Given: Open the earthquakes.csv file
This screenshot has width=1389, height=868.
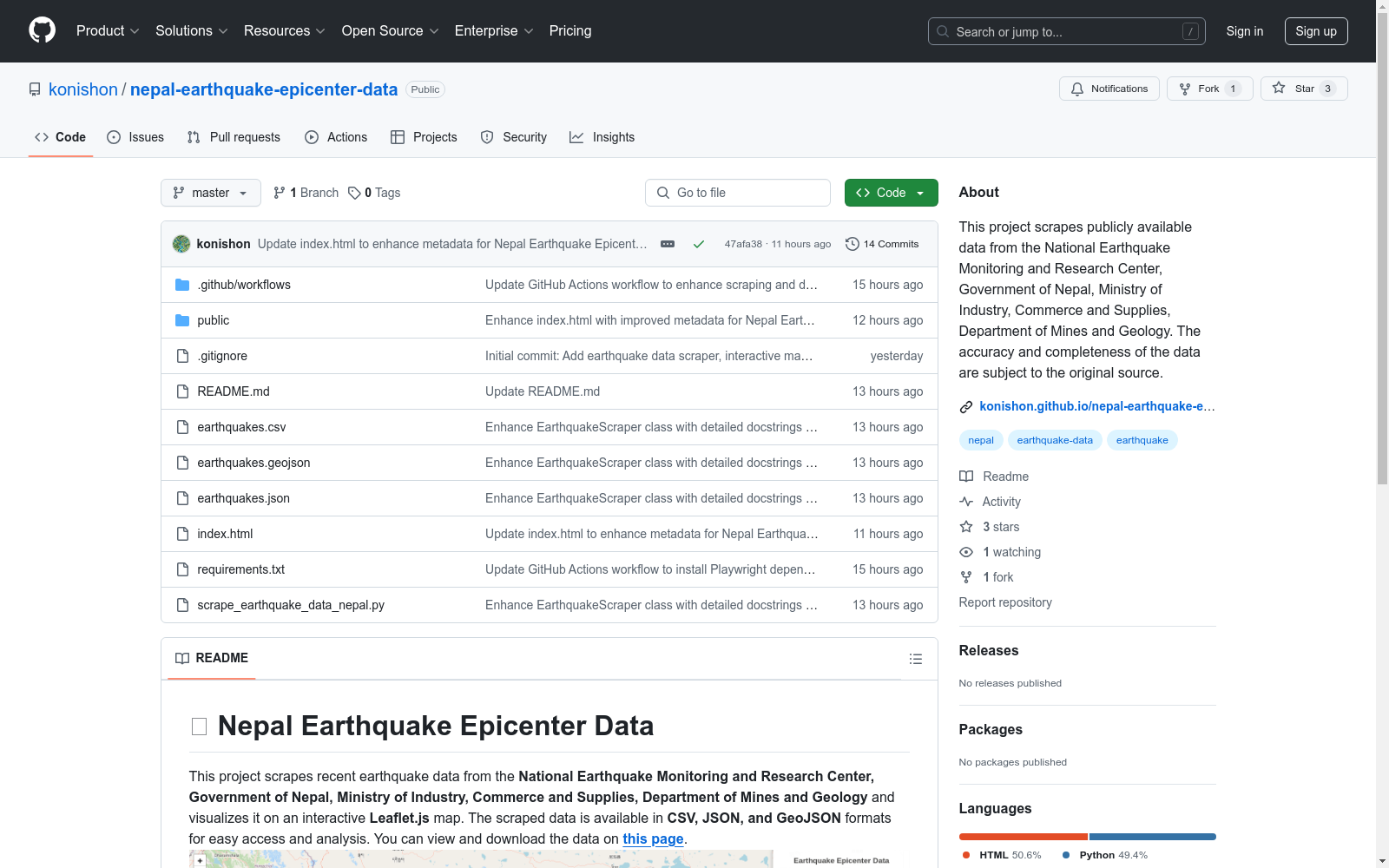Looking at the screenshot, I should coord(241,427).
